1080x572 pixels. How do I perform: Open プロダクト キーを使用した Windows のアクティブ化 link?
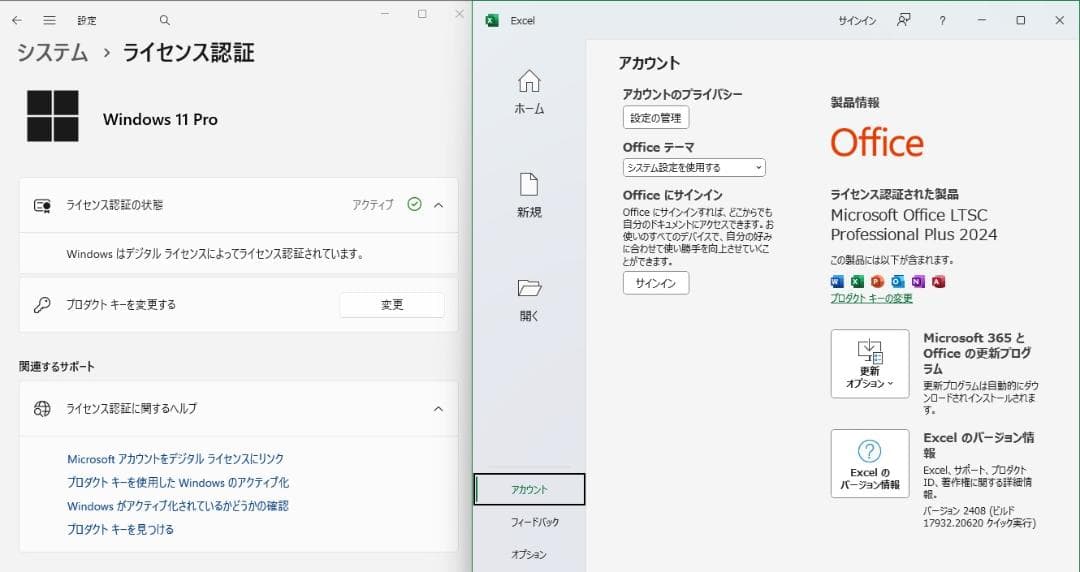tap(178, 482)
